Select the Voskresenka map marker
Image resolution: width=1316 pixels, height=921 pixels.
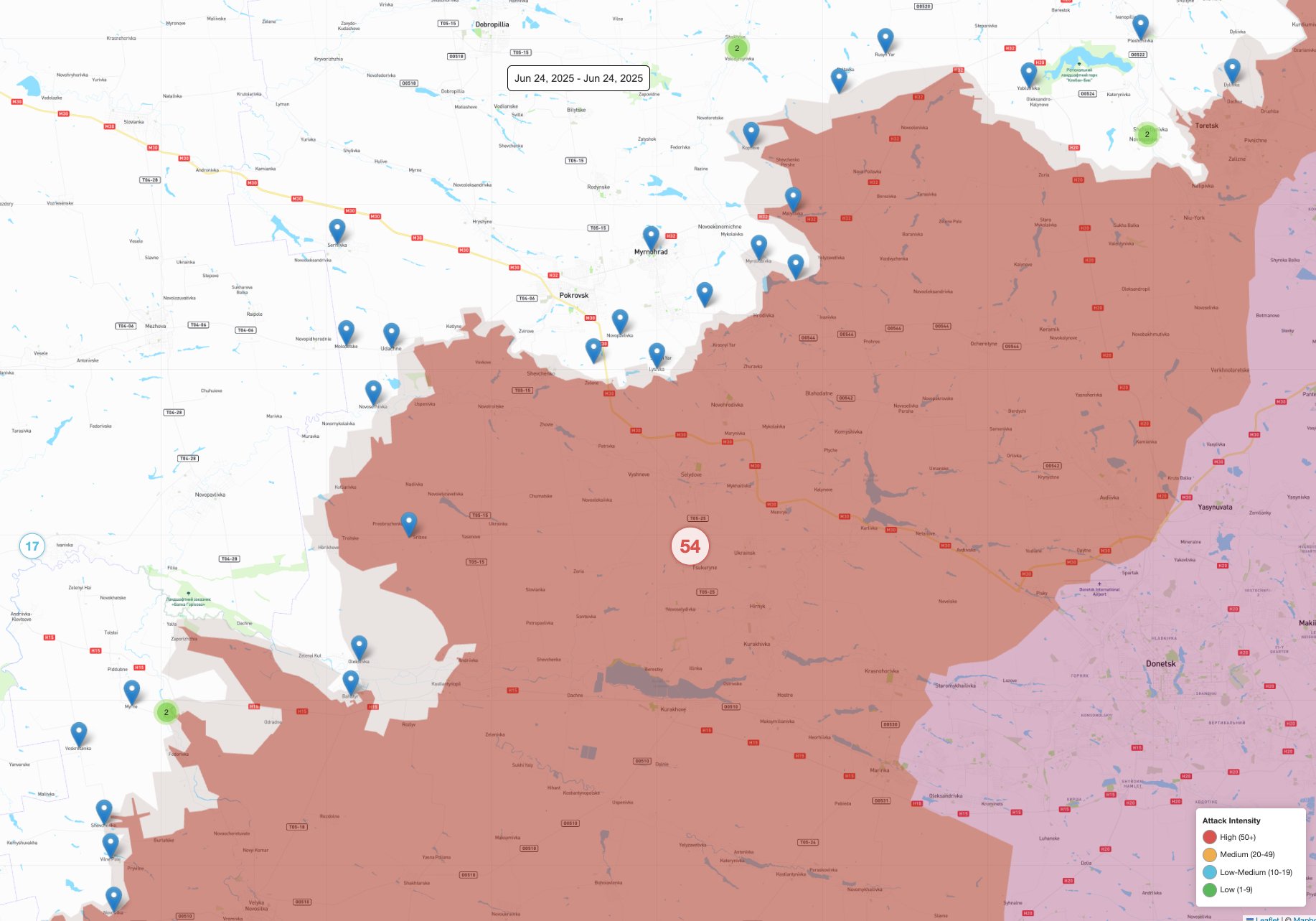[79, 735]
